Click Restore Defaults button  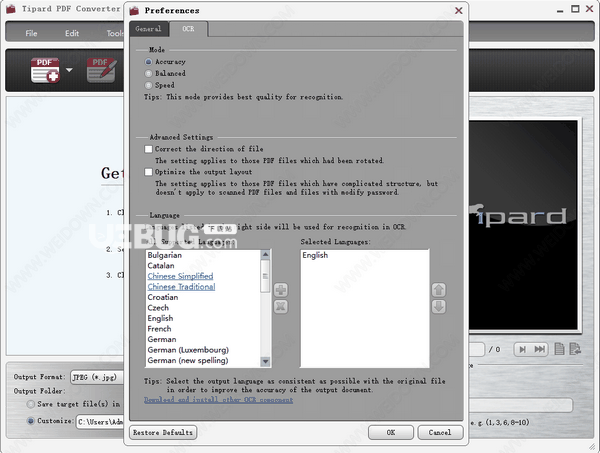pyautogui.click(x=163, y=432)
